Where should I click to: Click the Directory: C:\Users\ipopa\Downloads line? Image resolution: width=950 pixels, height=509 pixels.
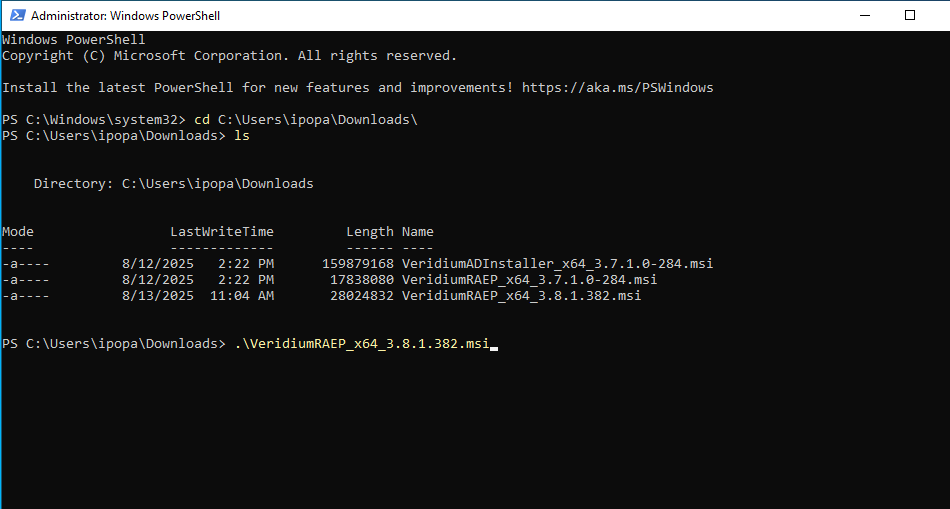click(173, 184)
